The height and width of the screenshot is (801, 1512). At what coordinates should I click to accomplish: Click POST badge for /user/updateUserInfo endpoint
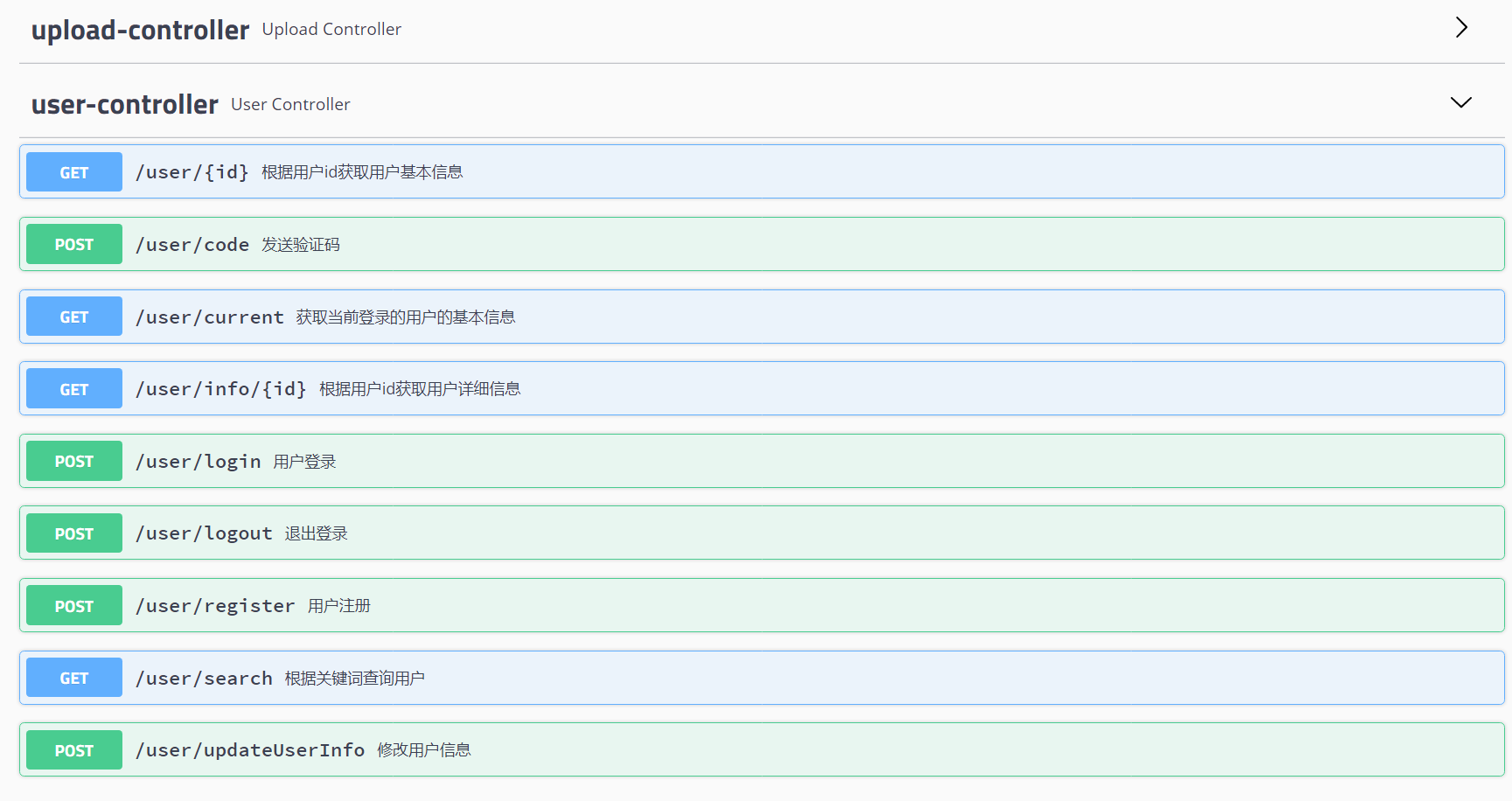[x=74, y=750]
